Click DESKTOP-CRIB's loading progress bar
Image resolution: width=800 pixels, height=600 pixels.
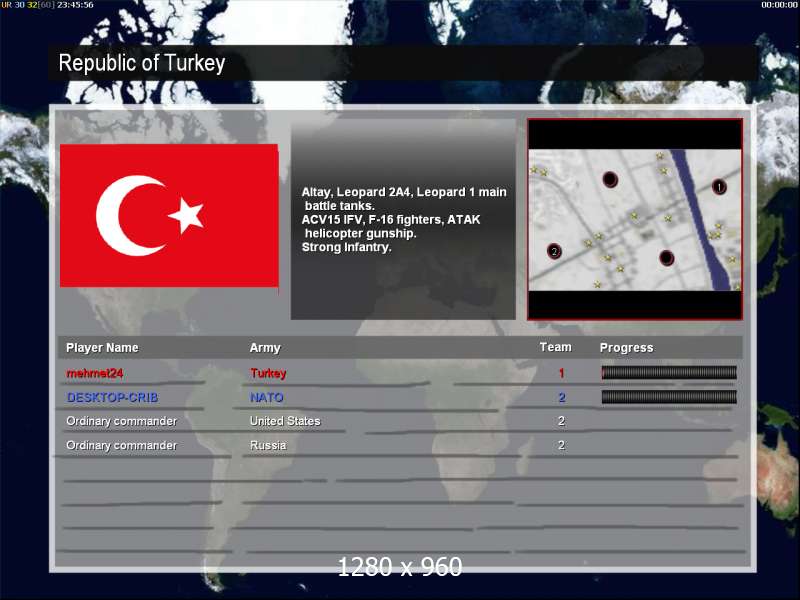tap(669, 397)
